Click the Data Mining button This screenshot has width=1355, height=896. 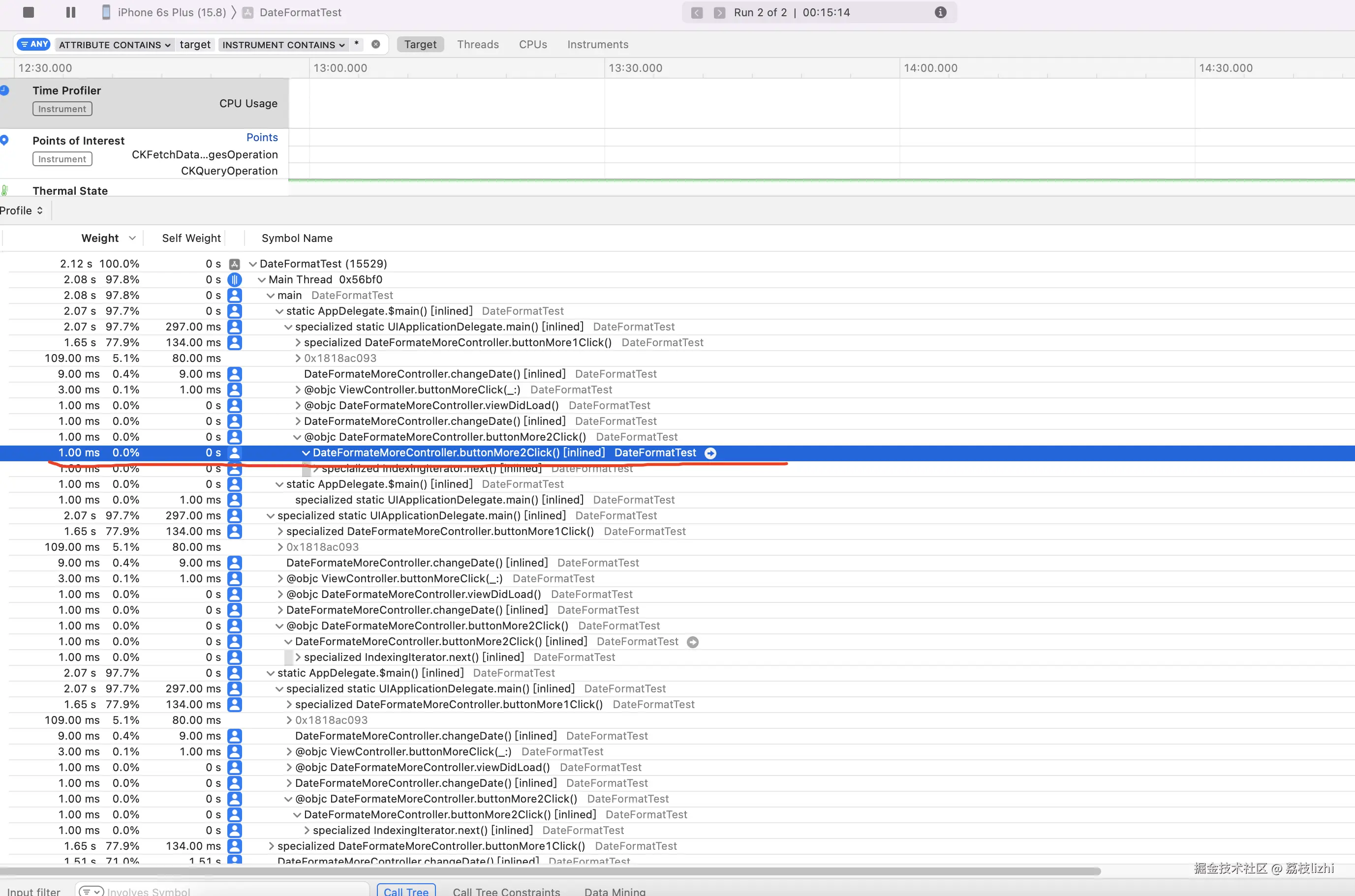coord(614,891)
